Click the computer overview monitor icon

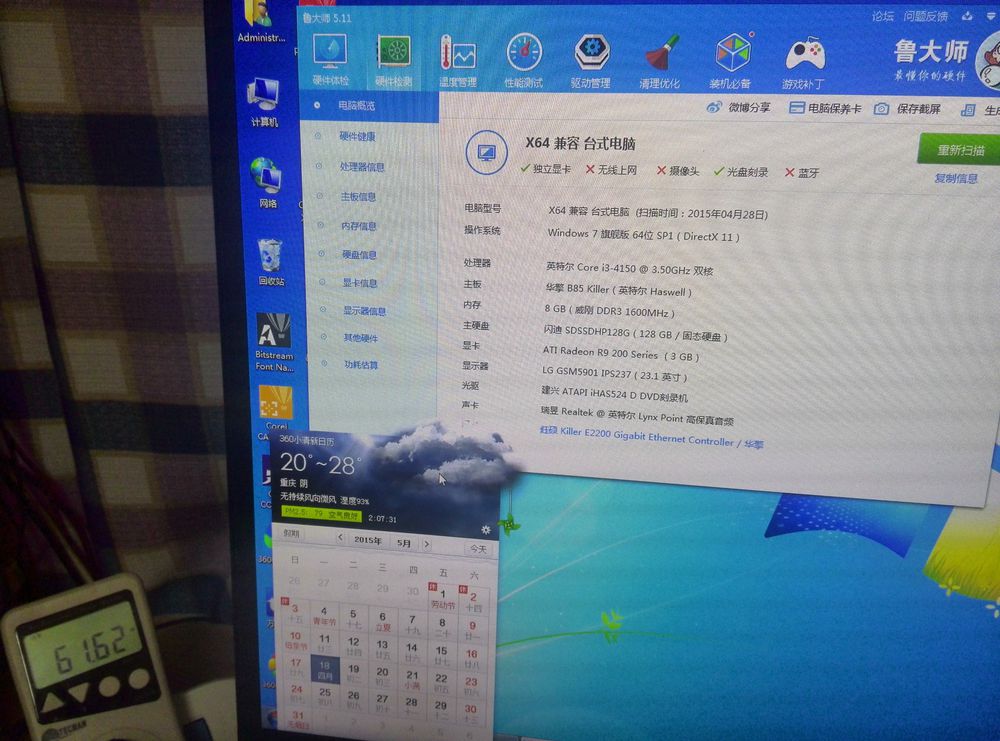(487, 153)
